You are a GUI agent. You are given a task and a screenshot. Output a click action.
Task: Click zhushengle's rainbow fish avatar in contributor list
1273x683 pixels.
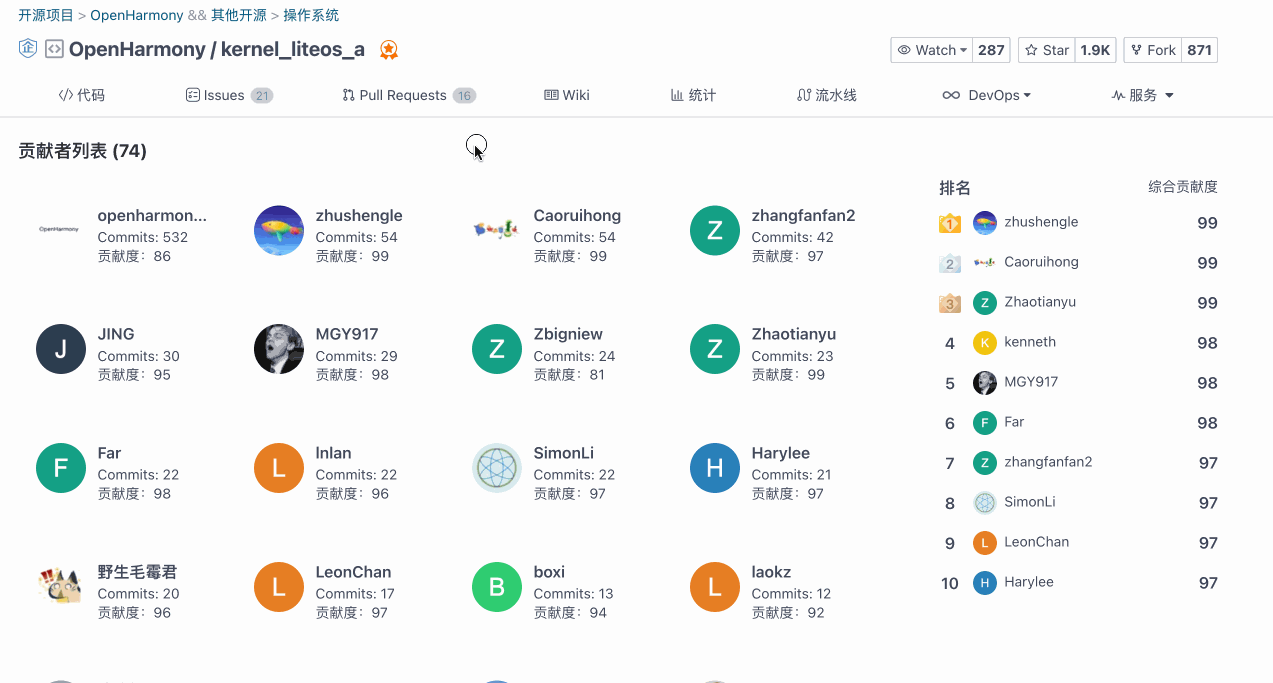(279, 231)
